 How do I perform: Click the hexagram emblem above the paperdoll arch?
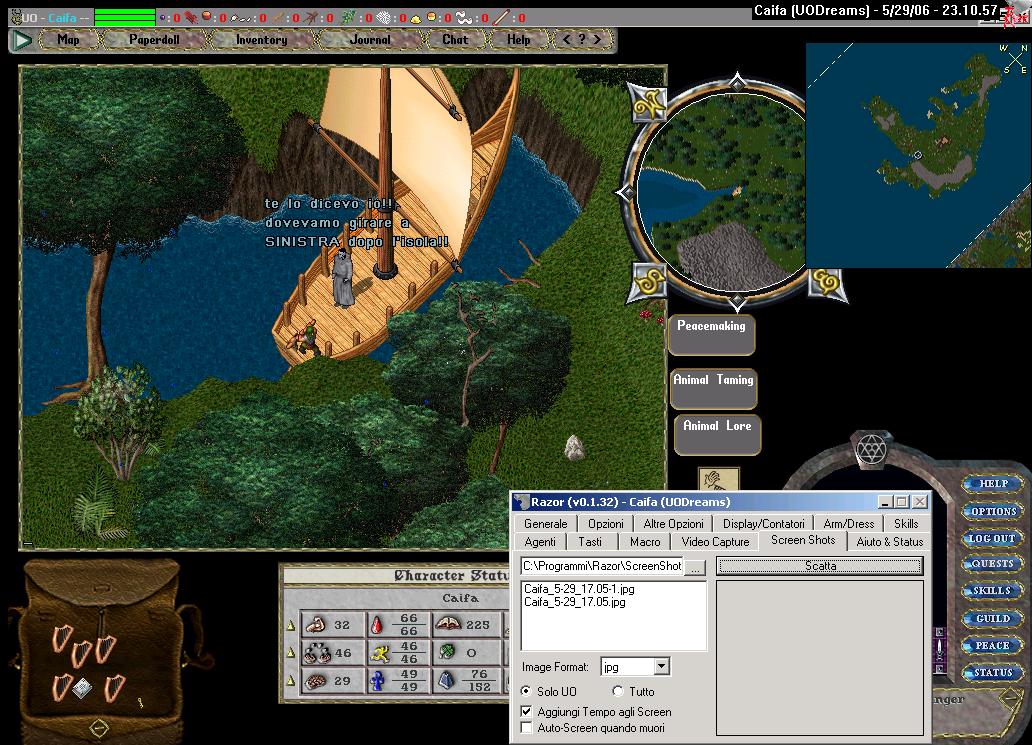tap(871, 449)
